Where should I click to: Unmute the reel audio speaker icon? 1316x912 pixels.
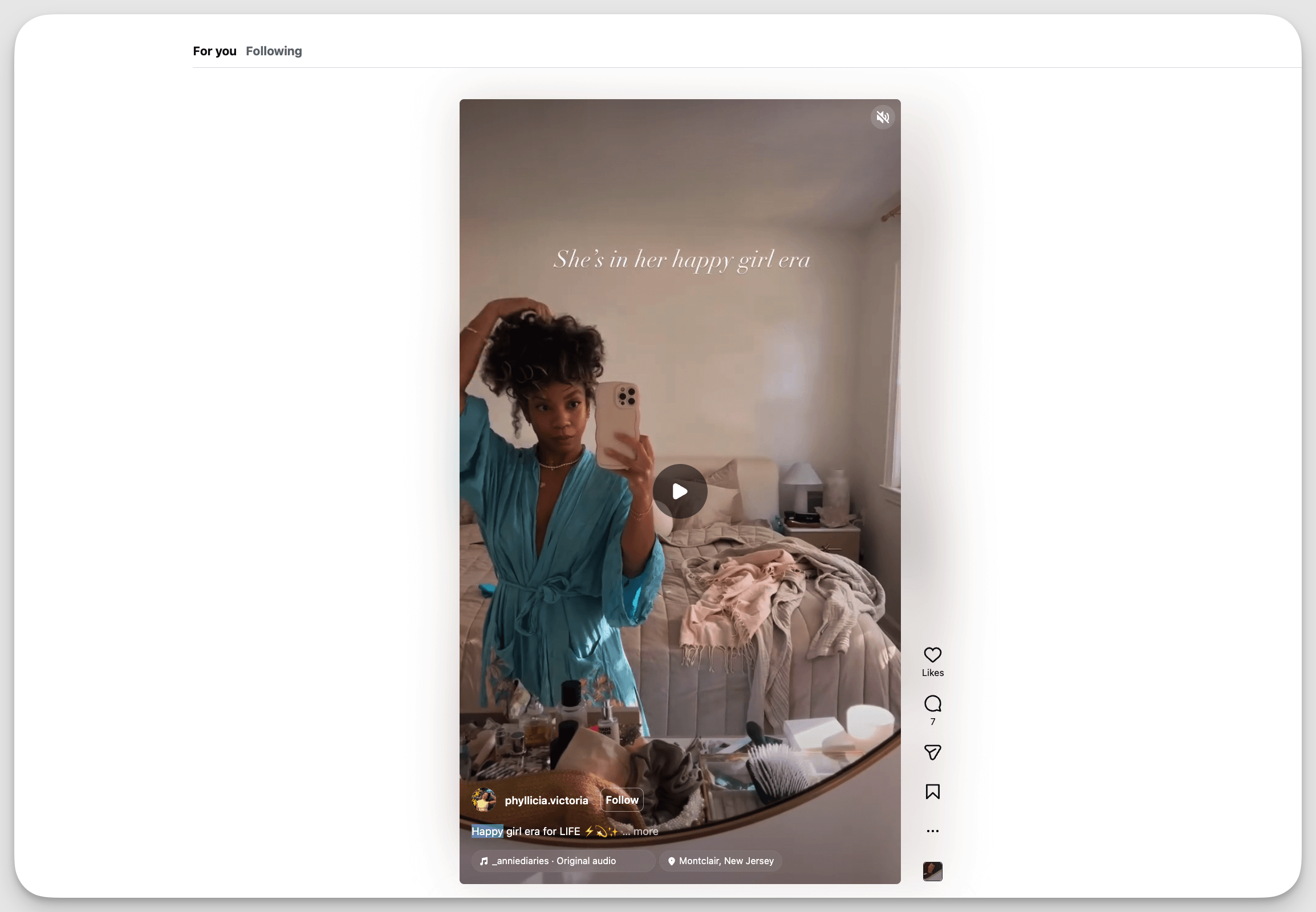coord(883,117)
